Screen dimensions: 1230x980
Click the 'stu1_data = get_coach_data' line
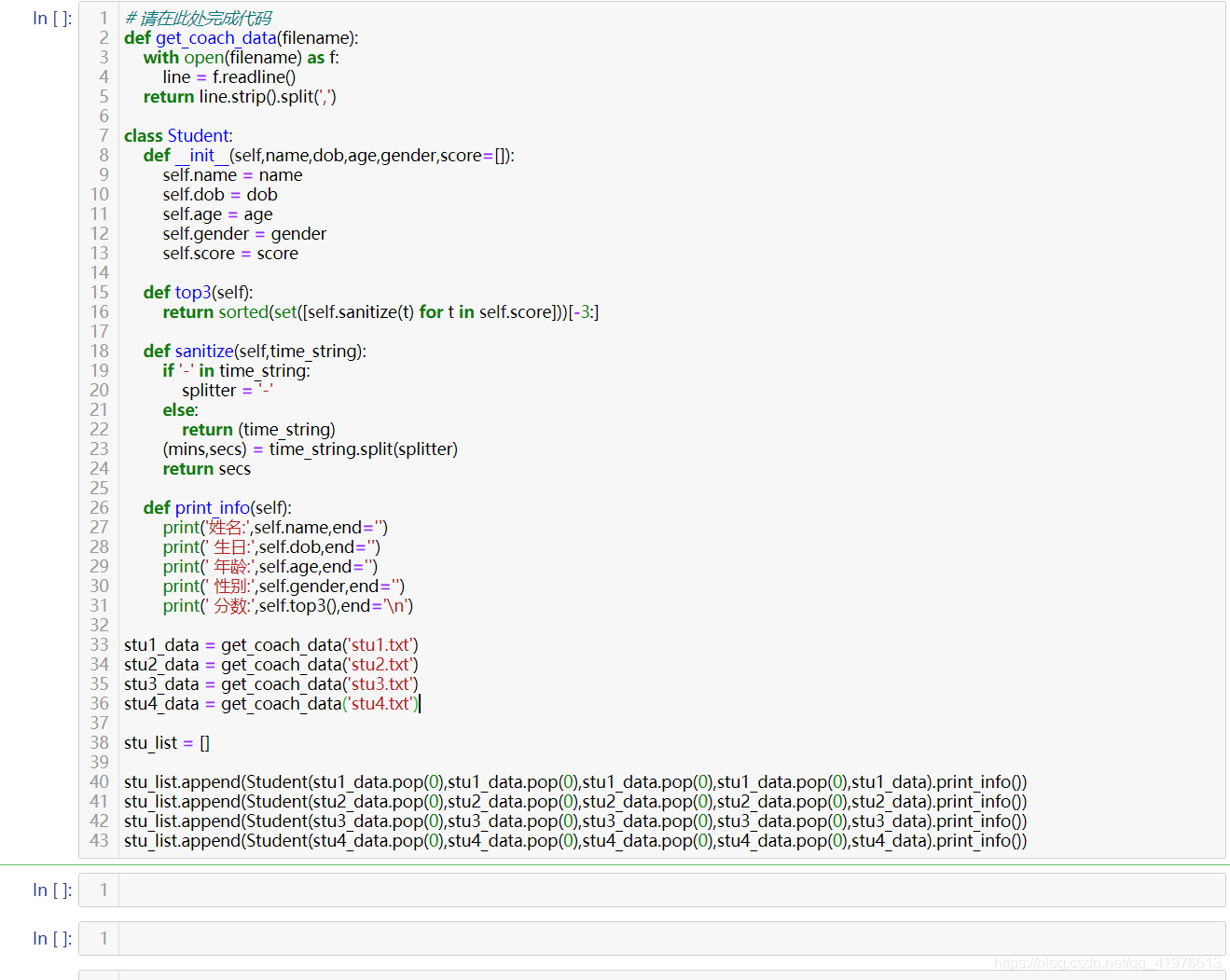click(271, 644)
